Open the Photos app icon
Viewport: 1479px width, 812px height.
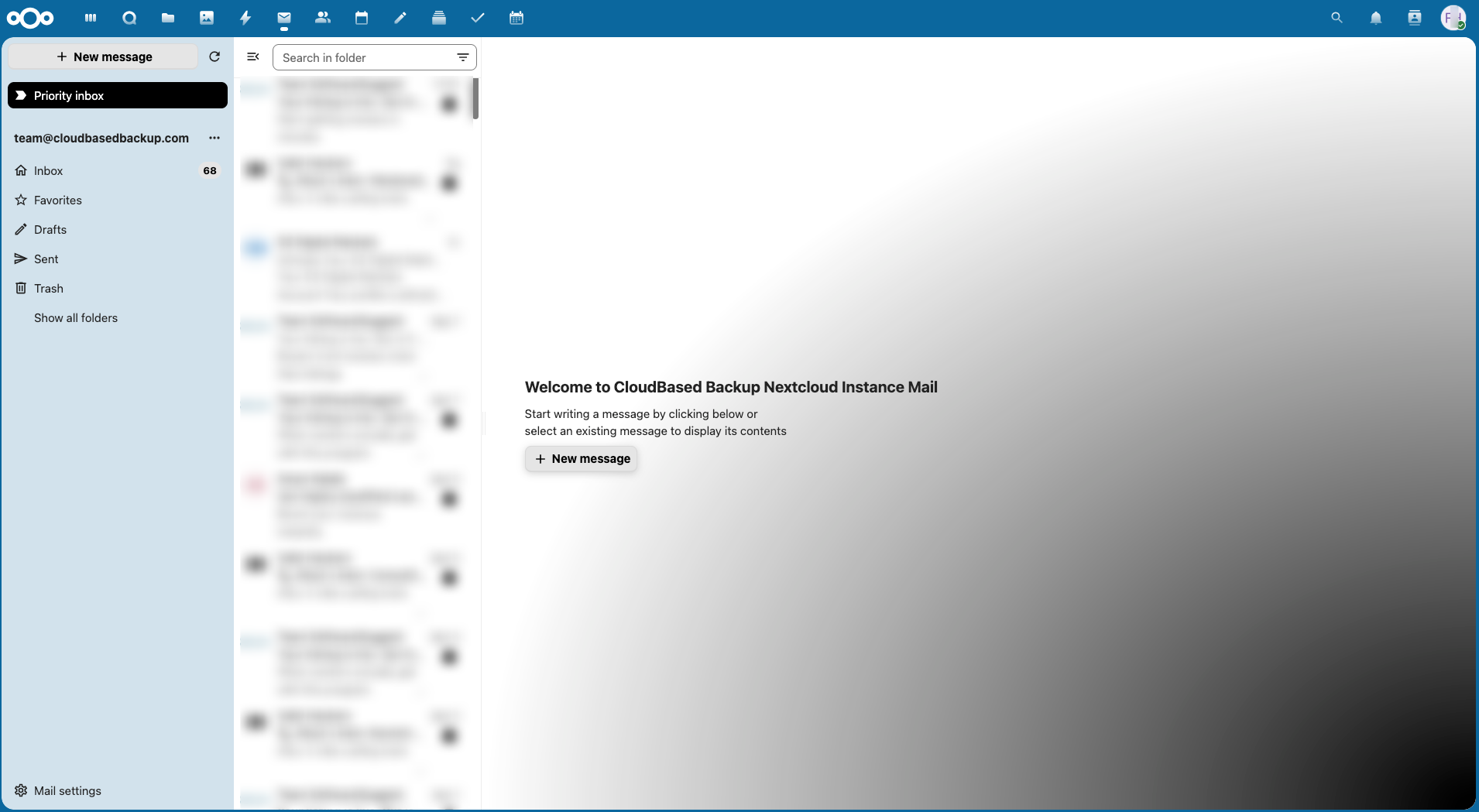207,18
